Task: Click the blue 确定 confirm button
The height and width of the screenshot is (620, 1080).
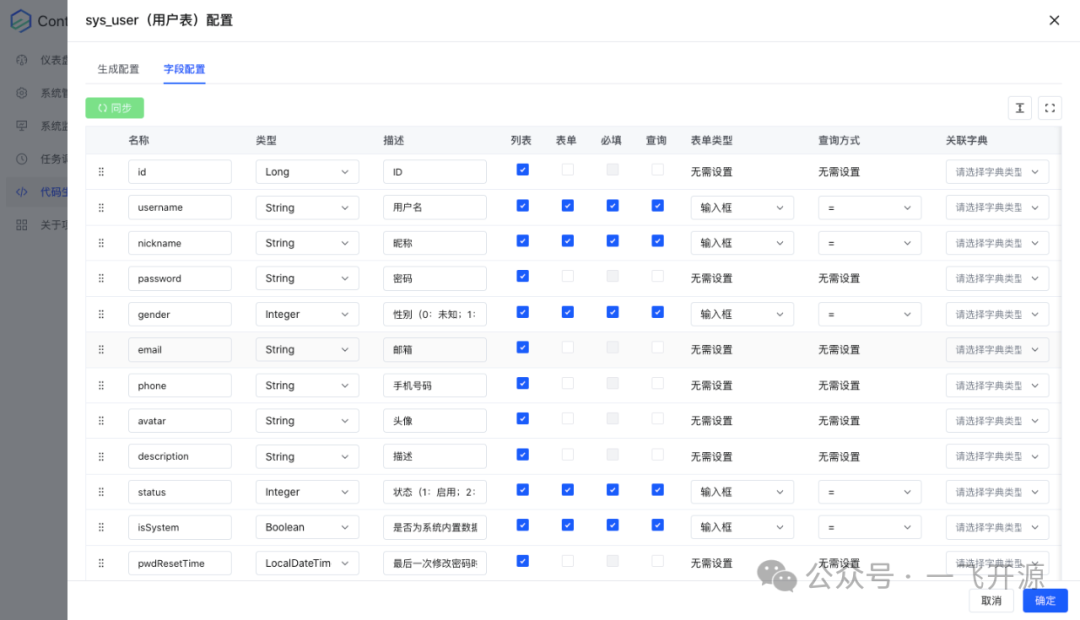Action: tap(1044, 600)
